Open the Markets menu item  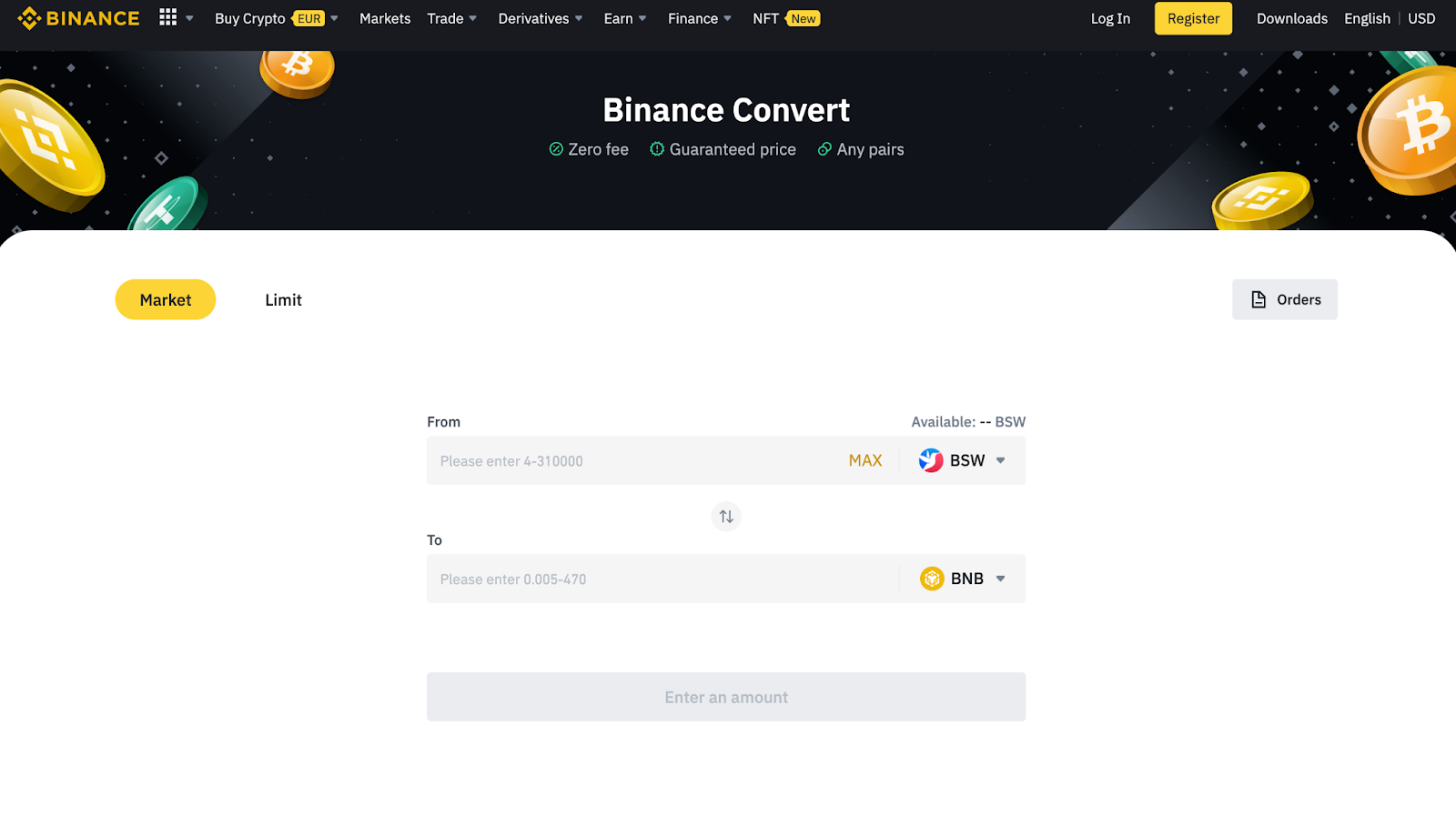tap(385, 18)
